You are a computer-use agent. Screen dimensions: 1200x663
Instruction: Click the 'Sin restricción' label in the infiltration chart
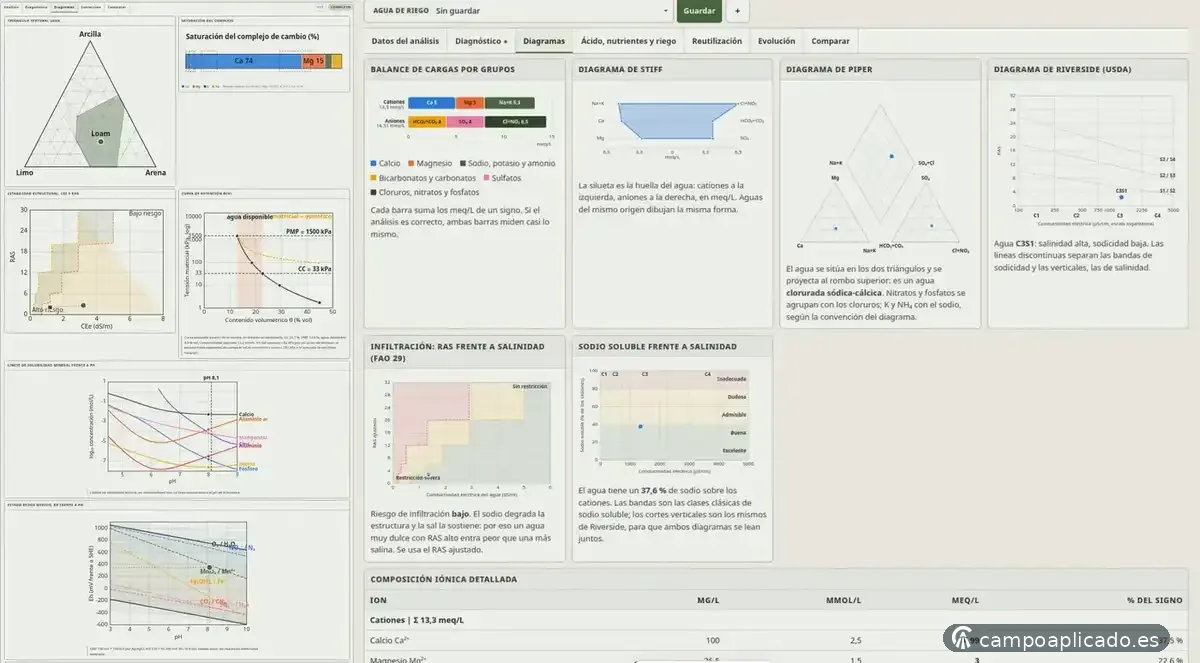pos(530,386)
